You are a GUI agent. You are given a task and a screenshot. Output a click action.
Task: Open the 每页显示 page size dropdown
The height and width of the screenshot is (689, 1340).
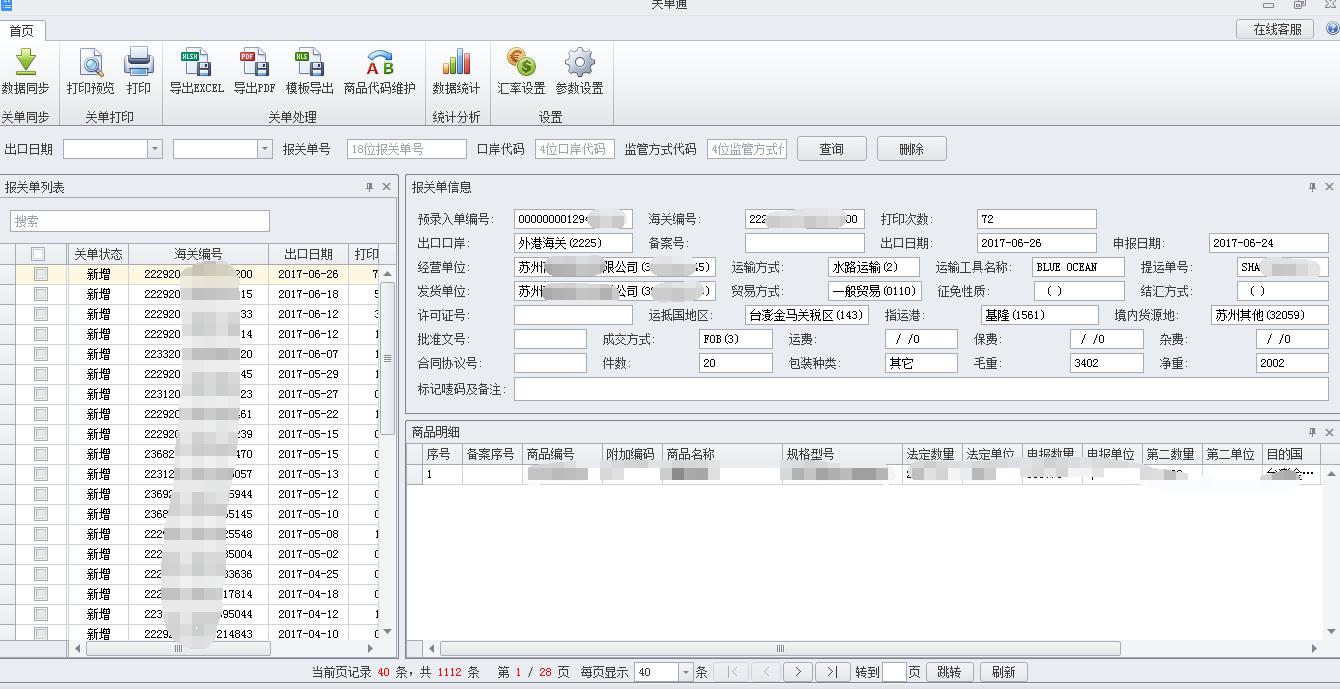point(686,672)
